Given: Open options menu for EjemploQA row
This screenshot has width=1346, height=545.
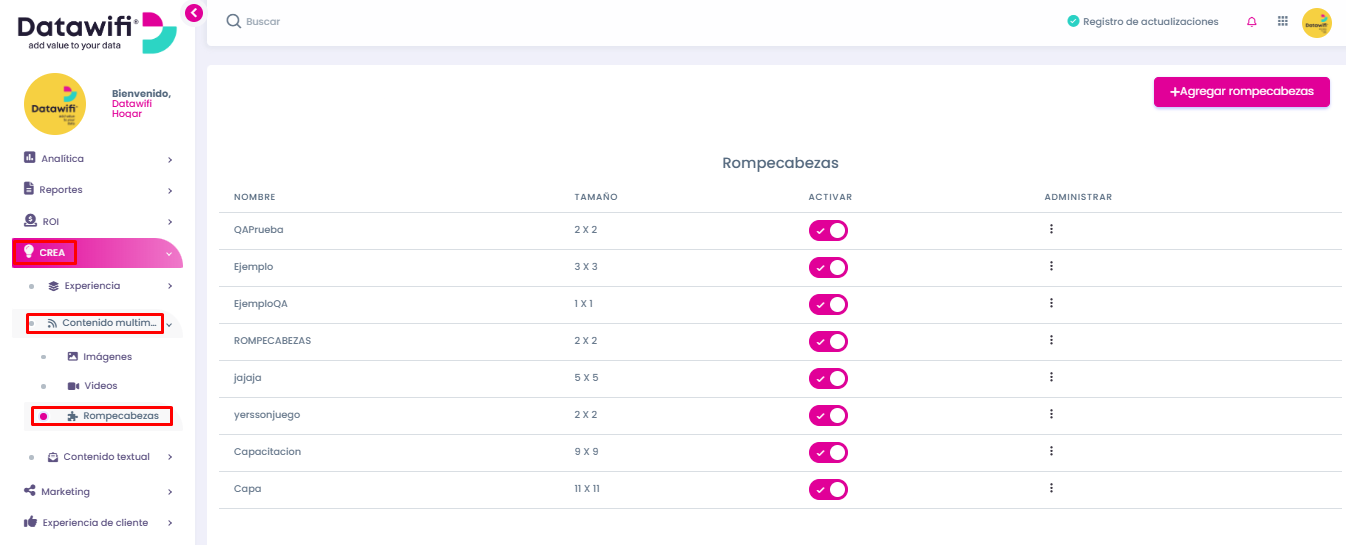Looking at the screenshot, I should point(1051,303).
